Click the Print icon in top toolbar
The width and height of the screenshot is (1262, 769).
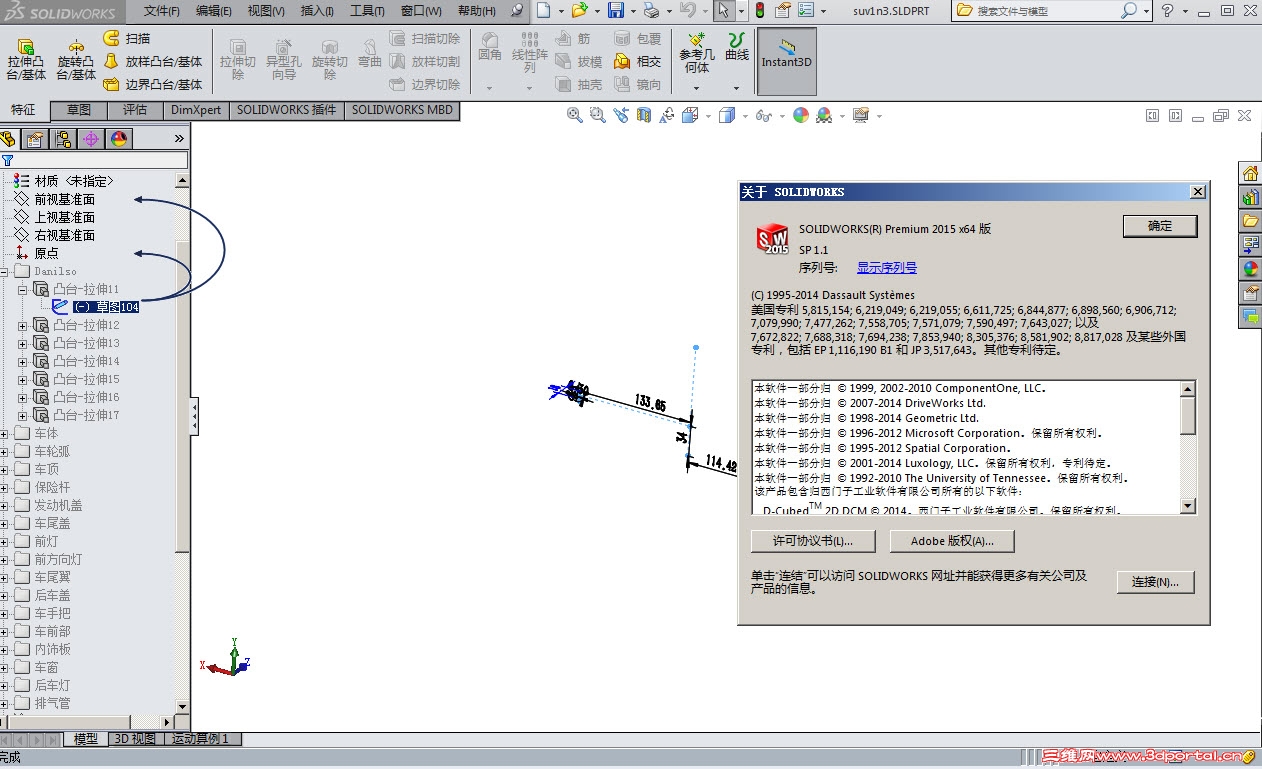pyautogui.click(x=651, y=11)
